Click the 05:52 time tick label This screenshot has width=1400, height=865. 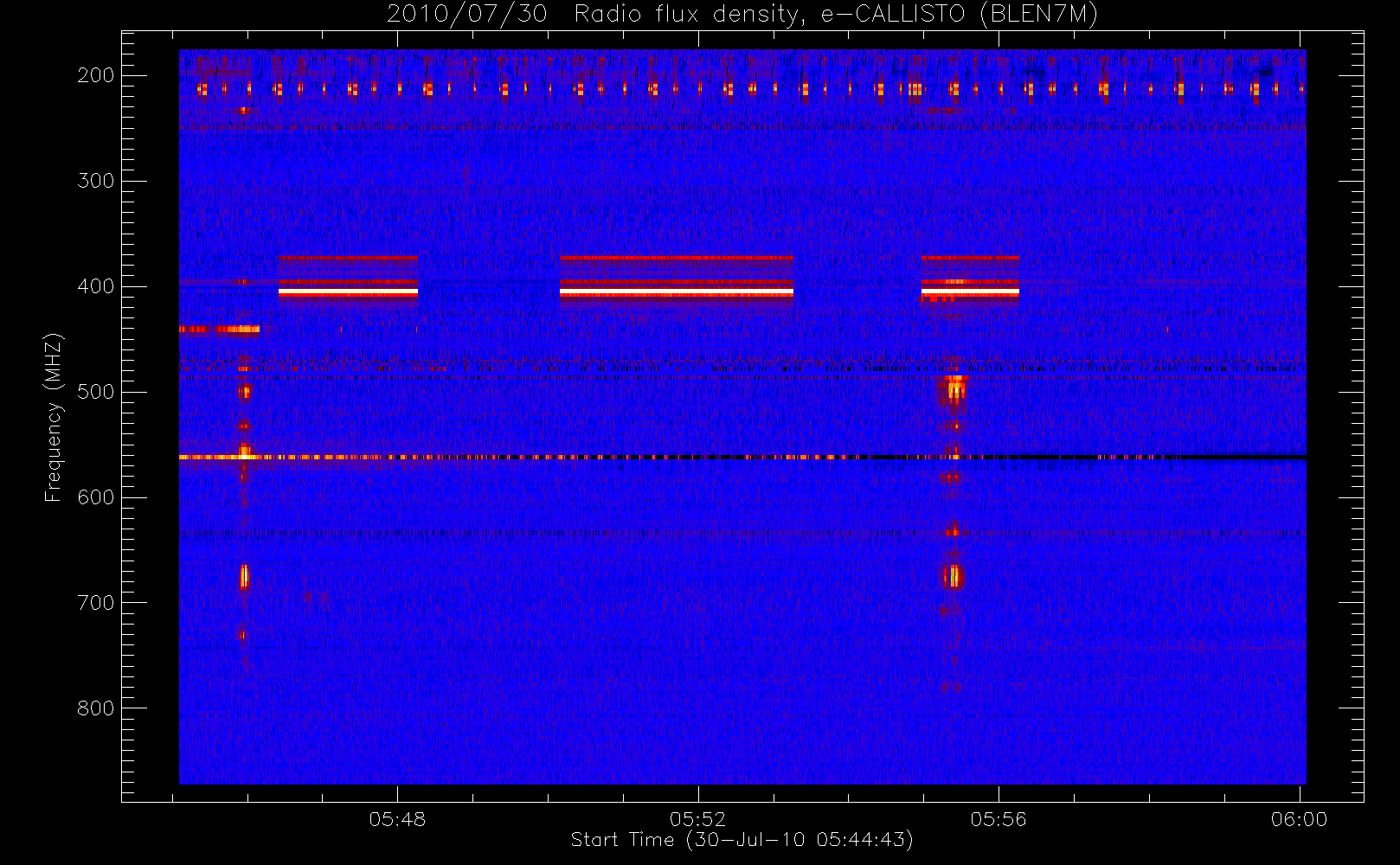pyautogui.click(x=697, y=819)
